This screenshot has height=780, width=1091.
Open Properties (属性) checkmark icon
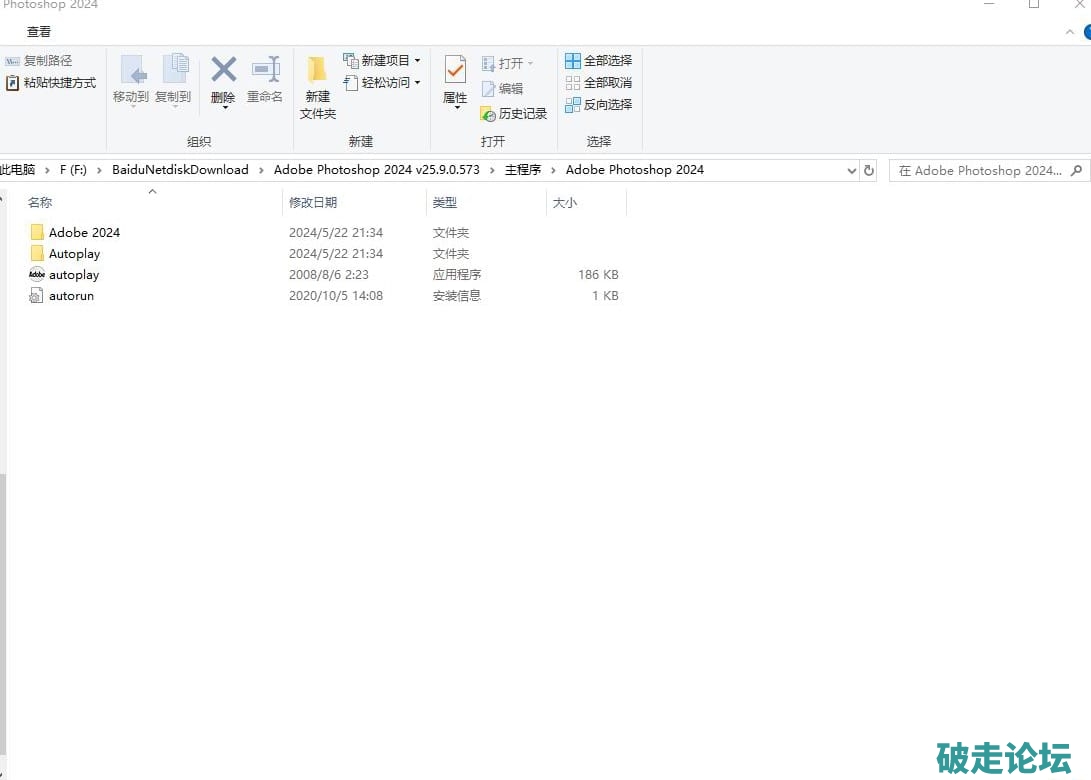click(455, 71)
